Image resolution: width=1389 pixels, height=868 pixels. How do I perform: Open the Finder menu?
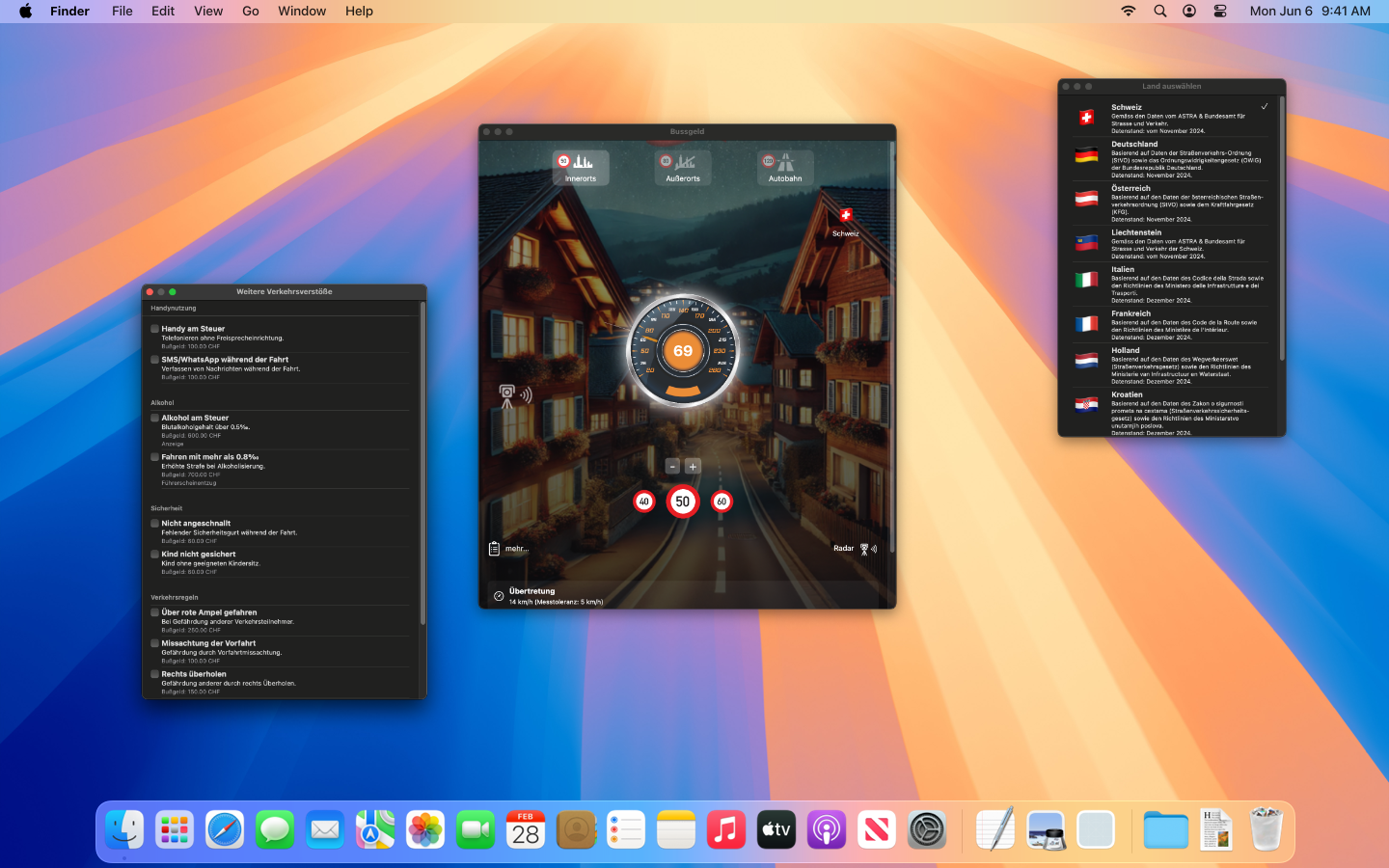point(69,11)
